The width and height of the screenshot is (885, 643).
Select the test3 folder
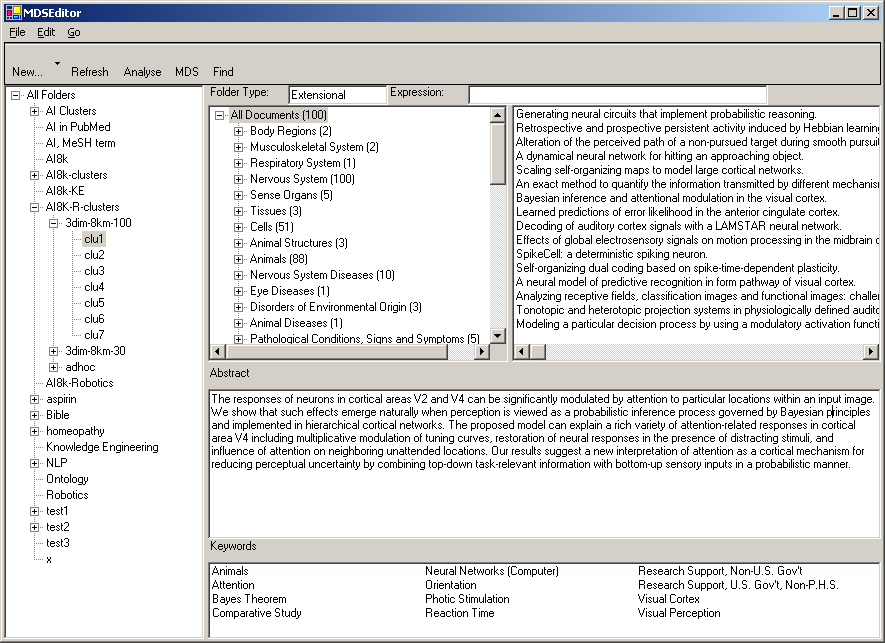pos(58,543)
